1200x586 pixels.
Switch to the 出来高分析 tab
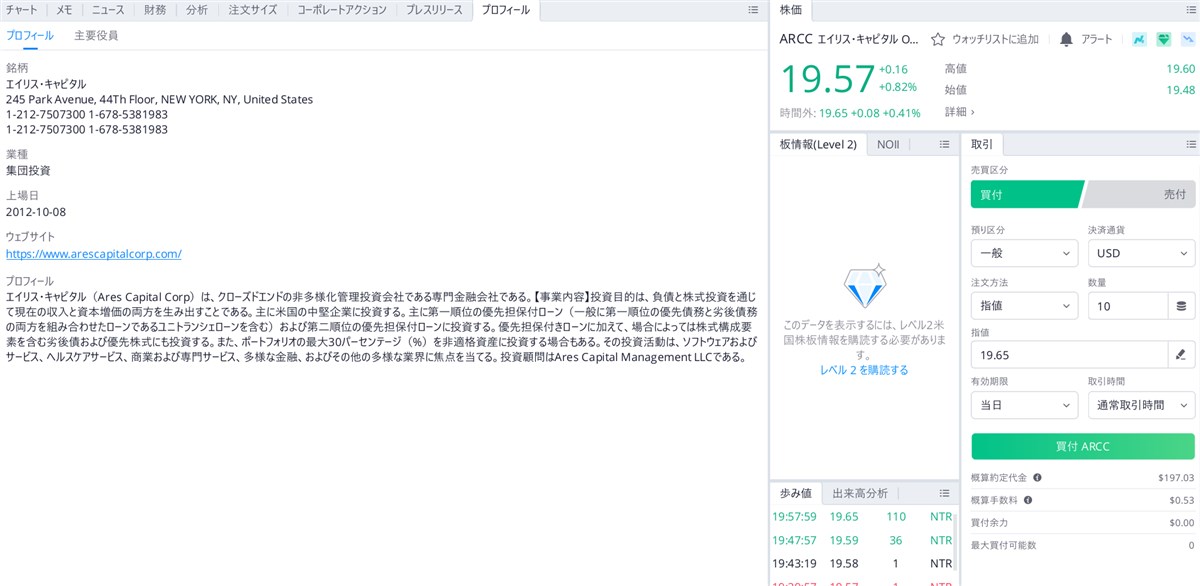pos(860,493)
